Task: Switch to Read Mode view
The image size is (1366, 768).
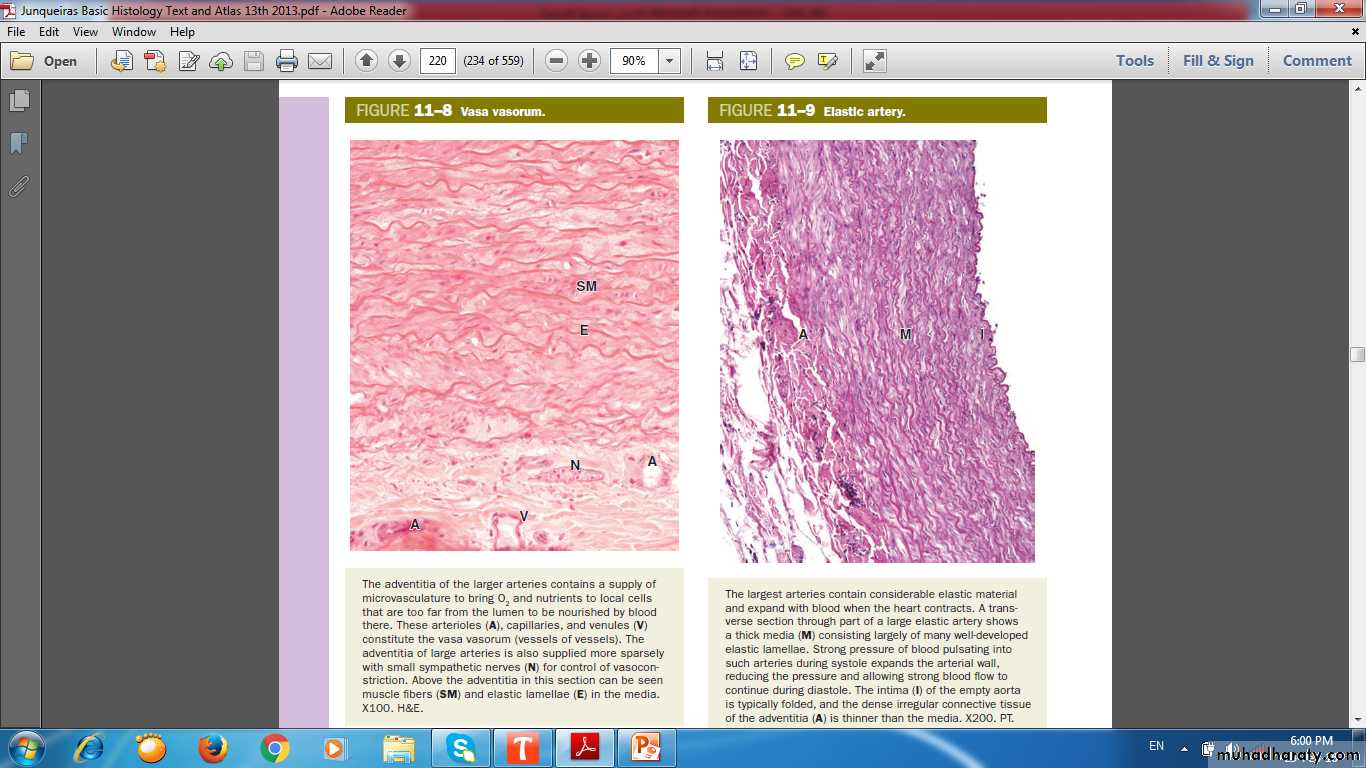Action: 874,61
